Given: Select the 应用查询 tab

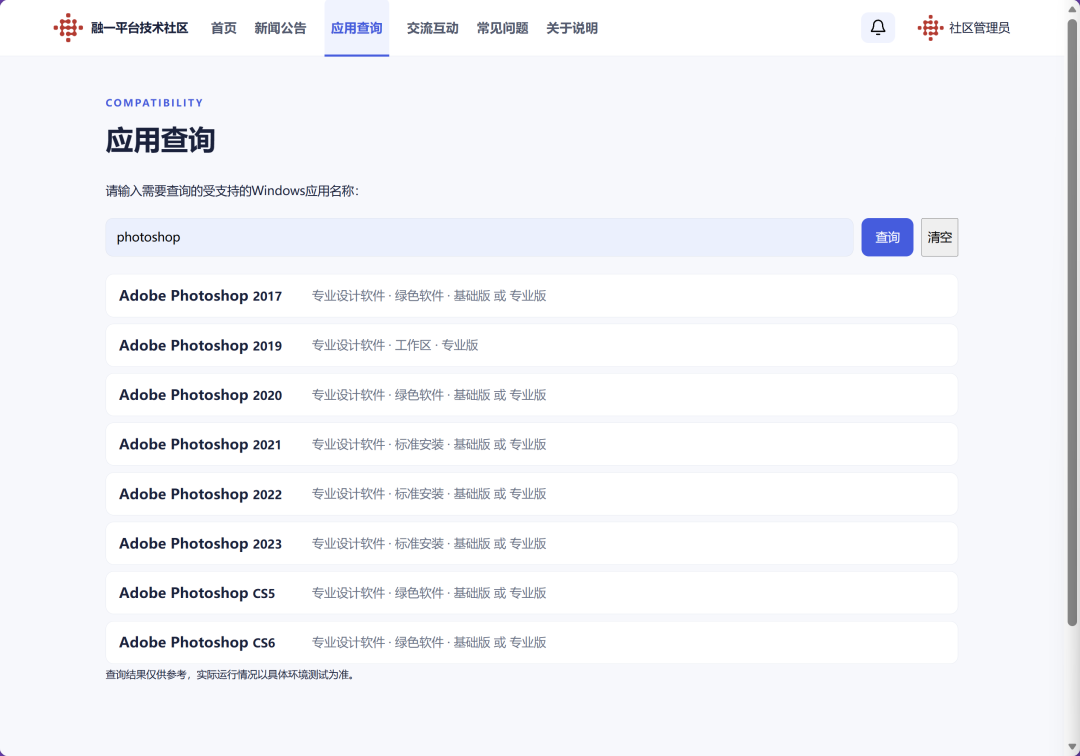Looking at the screenshot, I should point(356,28).
